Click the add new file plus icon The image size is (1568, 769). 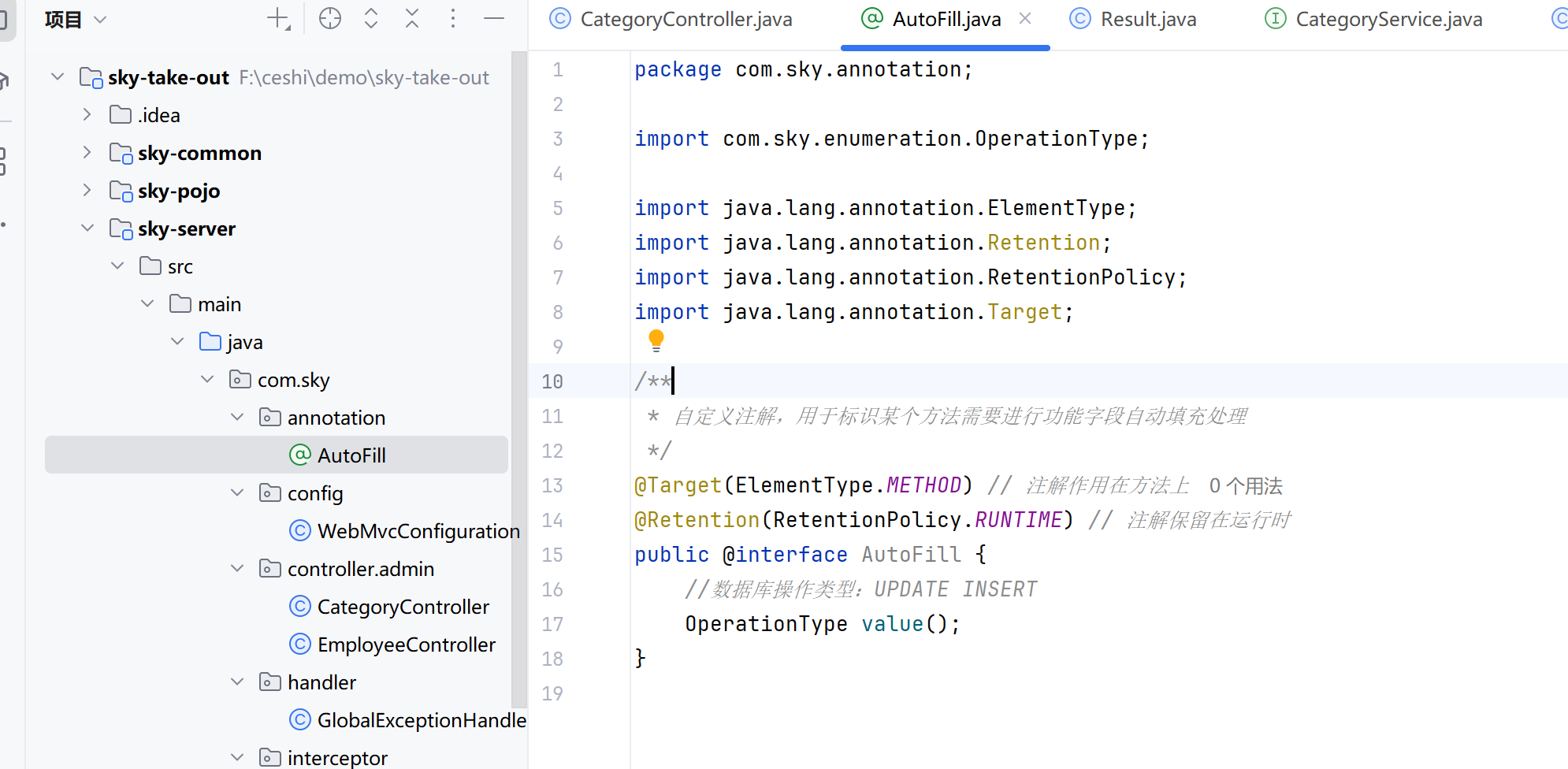click(278, 19)
